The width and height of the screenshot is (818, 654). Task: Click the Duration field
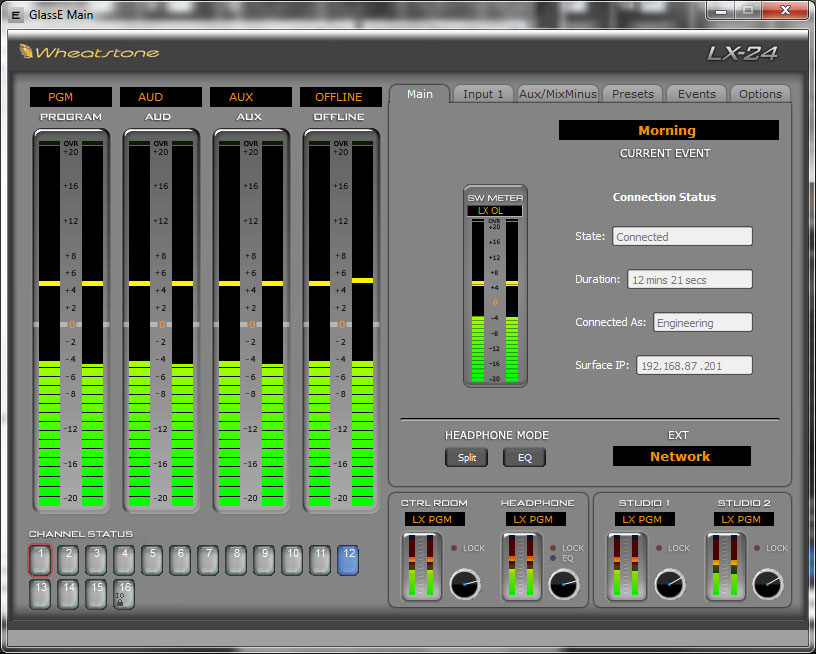click(x=689, y=280)
